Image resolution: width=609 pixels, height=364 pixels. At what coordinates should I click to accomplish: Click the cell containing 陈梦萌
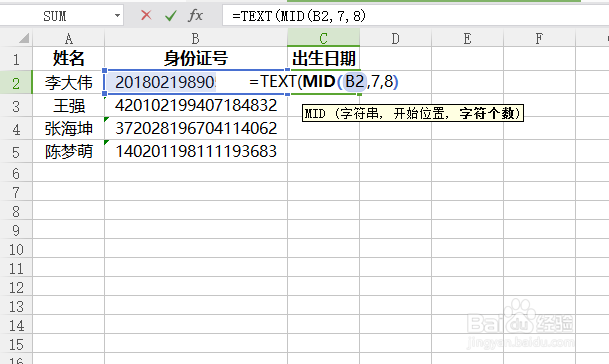69,152
